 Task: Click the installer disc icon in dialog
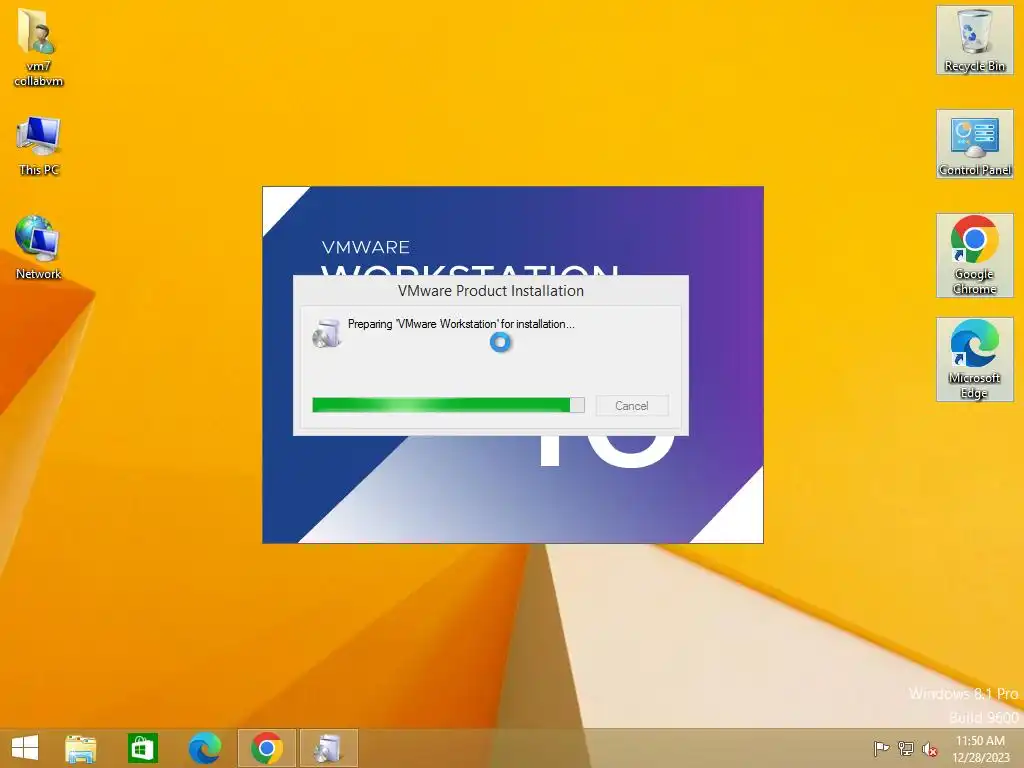click(x=327, y=333)
